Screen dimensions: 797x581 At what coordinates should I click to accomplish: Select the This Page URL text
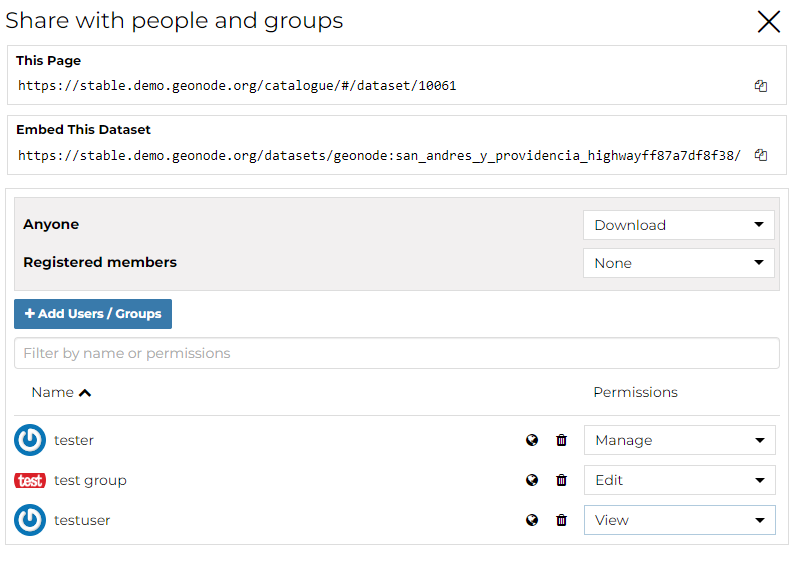[x=237, y=85]
